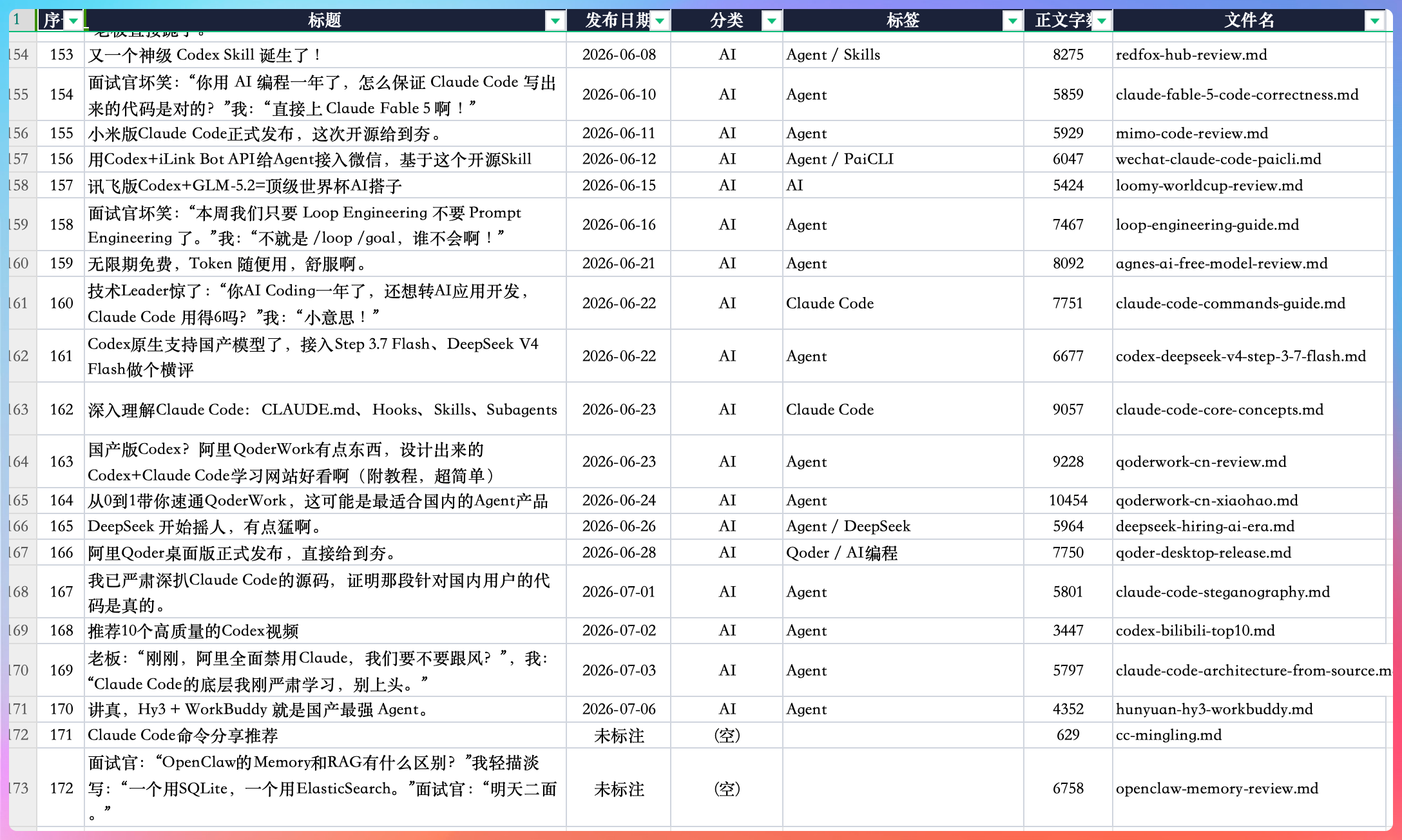1402x840 pixels.
Task: Click the file name loomy-worldcup-review.md
Action: 1209,186
